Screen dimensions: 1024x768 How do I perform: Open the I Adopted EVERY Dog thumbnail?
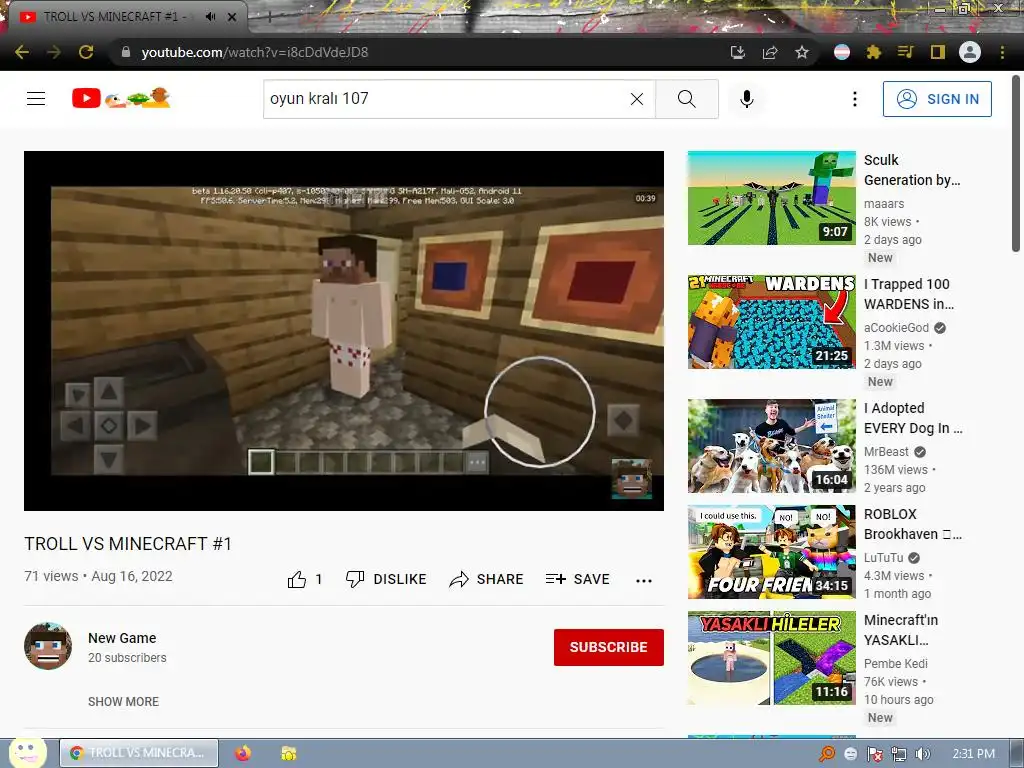click(771, 445)
